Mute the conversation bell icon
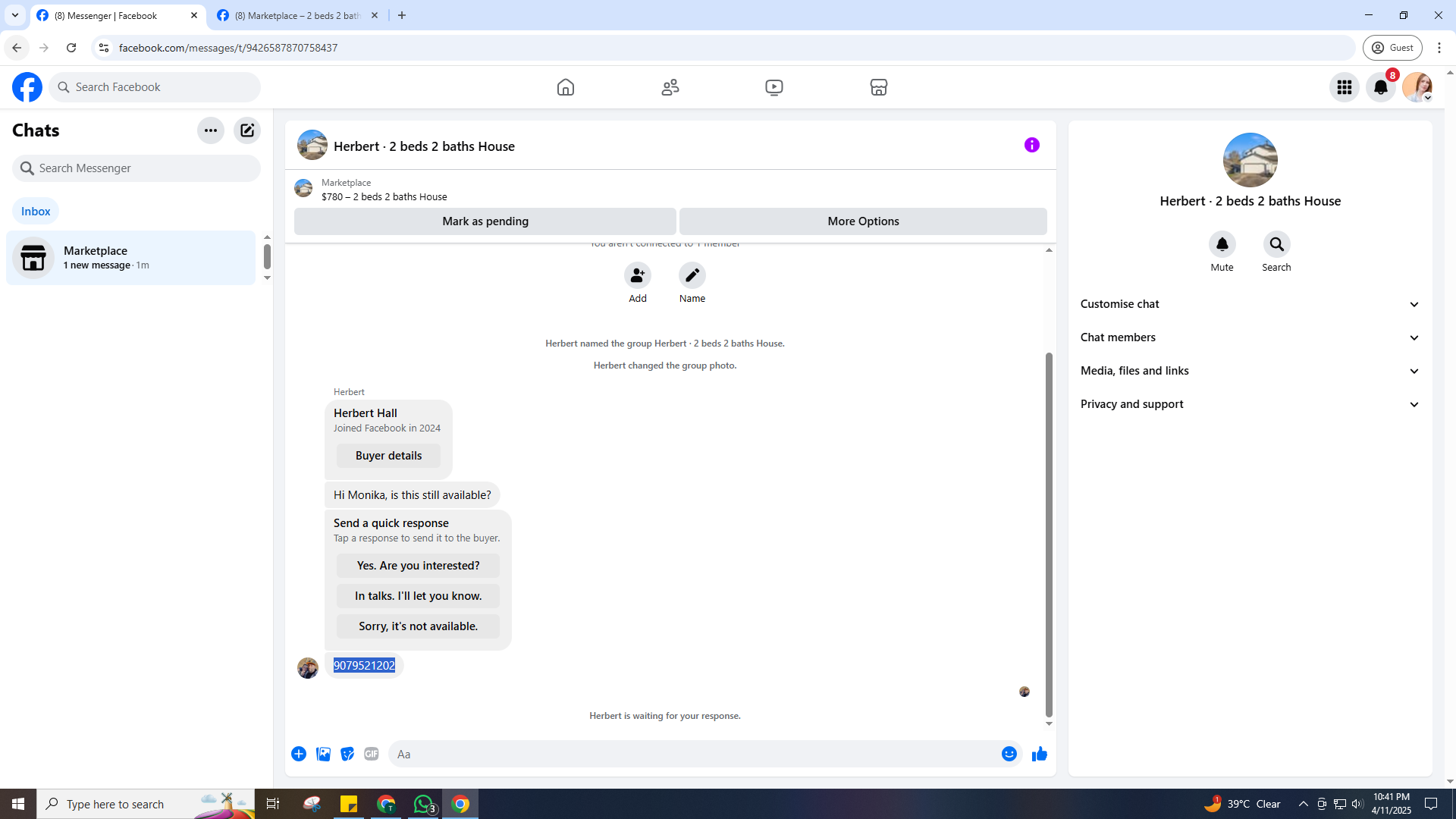 1222,244
